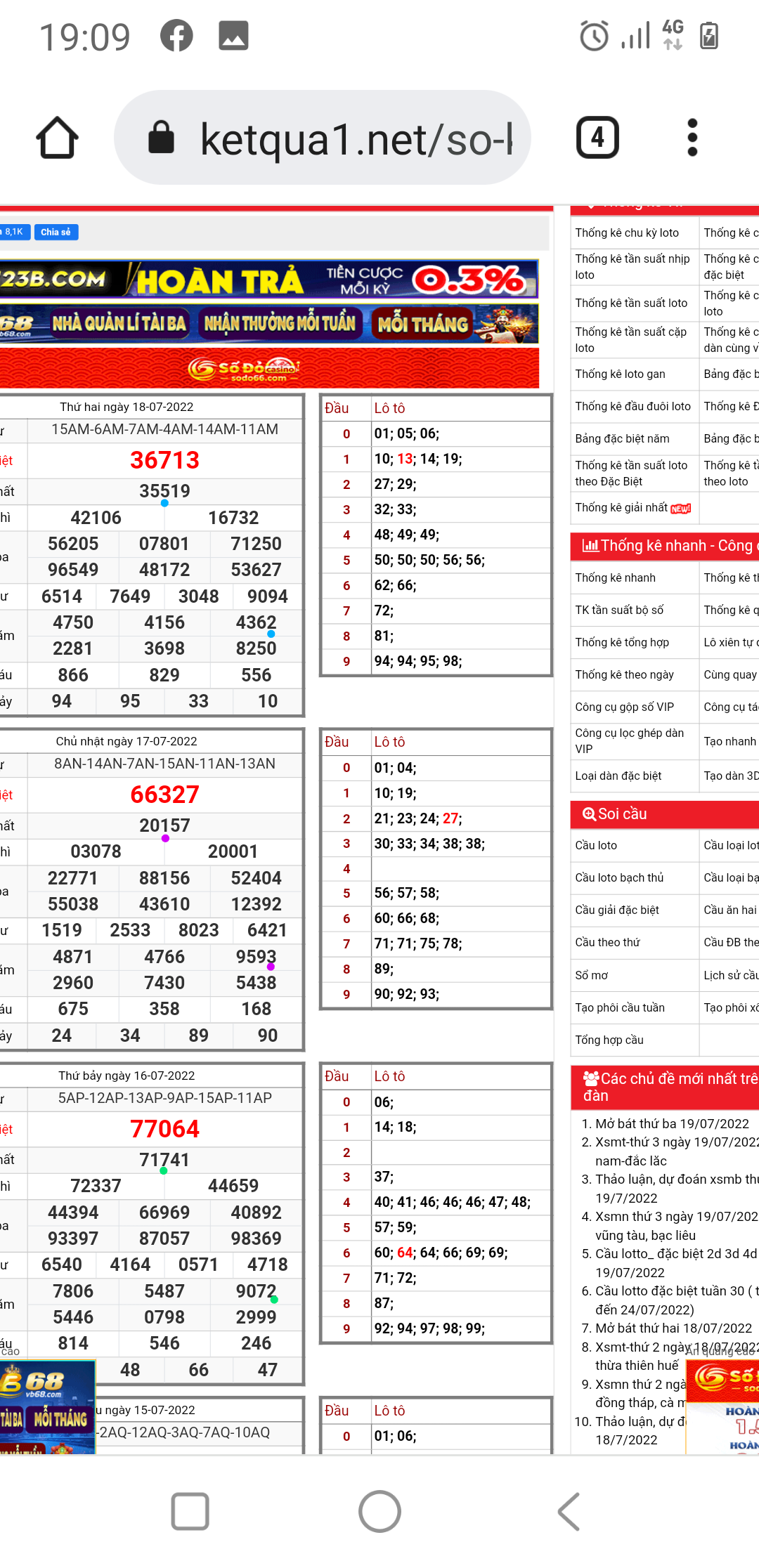Open topic Mở bát thứ hai 18/07/2022

coord(673,1328)
